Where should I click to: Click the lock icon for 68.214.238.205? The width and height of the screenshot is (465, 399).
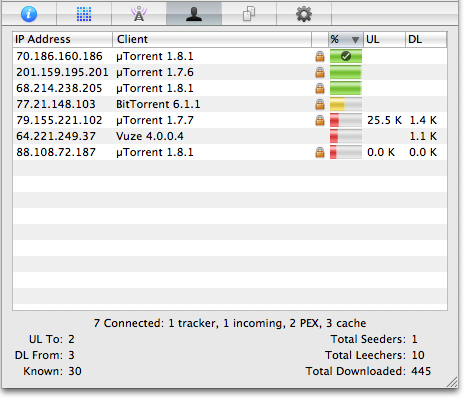320,88
